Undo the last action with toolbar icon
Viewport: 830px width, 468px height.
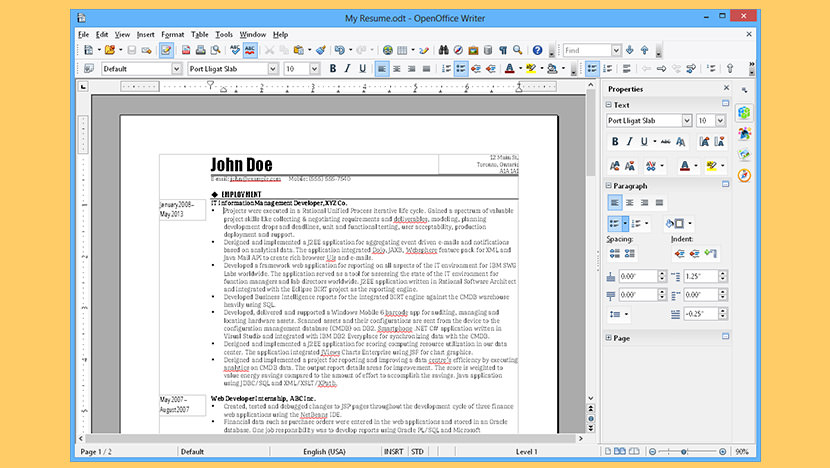coord(339,50)
